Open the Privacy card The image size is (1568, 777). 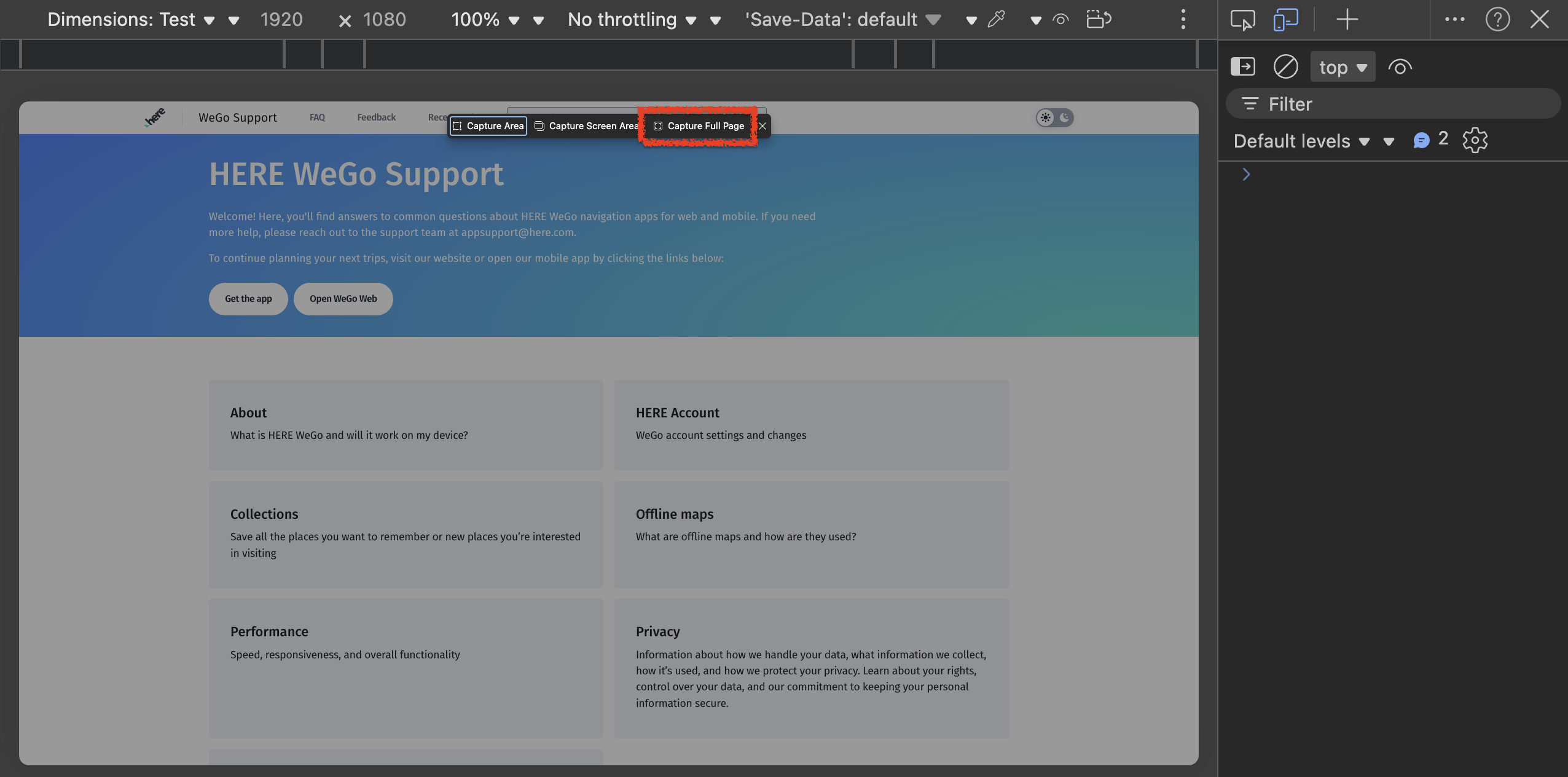click(x=811, y=668)
